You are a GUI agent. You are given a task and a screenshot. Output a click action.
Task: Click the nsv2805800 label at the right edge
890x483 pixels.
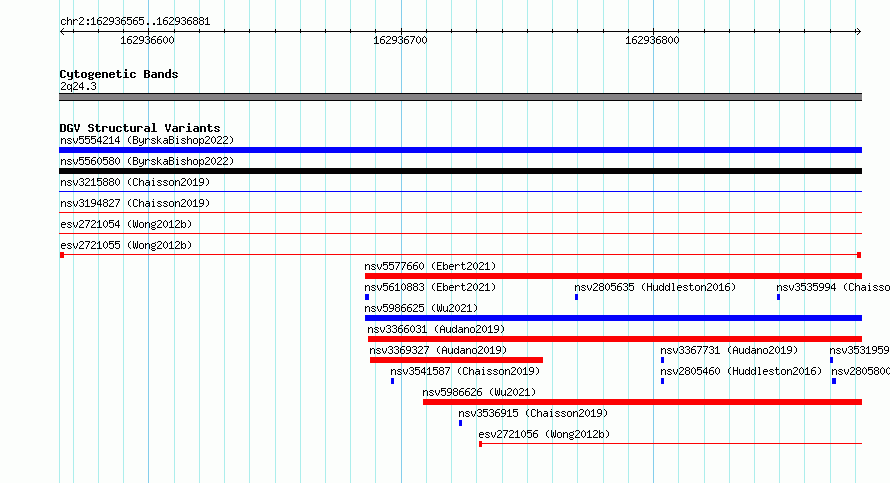pyautogui.click(x=860, y=371)
